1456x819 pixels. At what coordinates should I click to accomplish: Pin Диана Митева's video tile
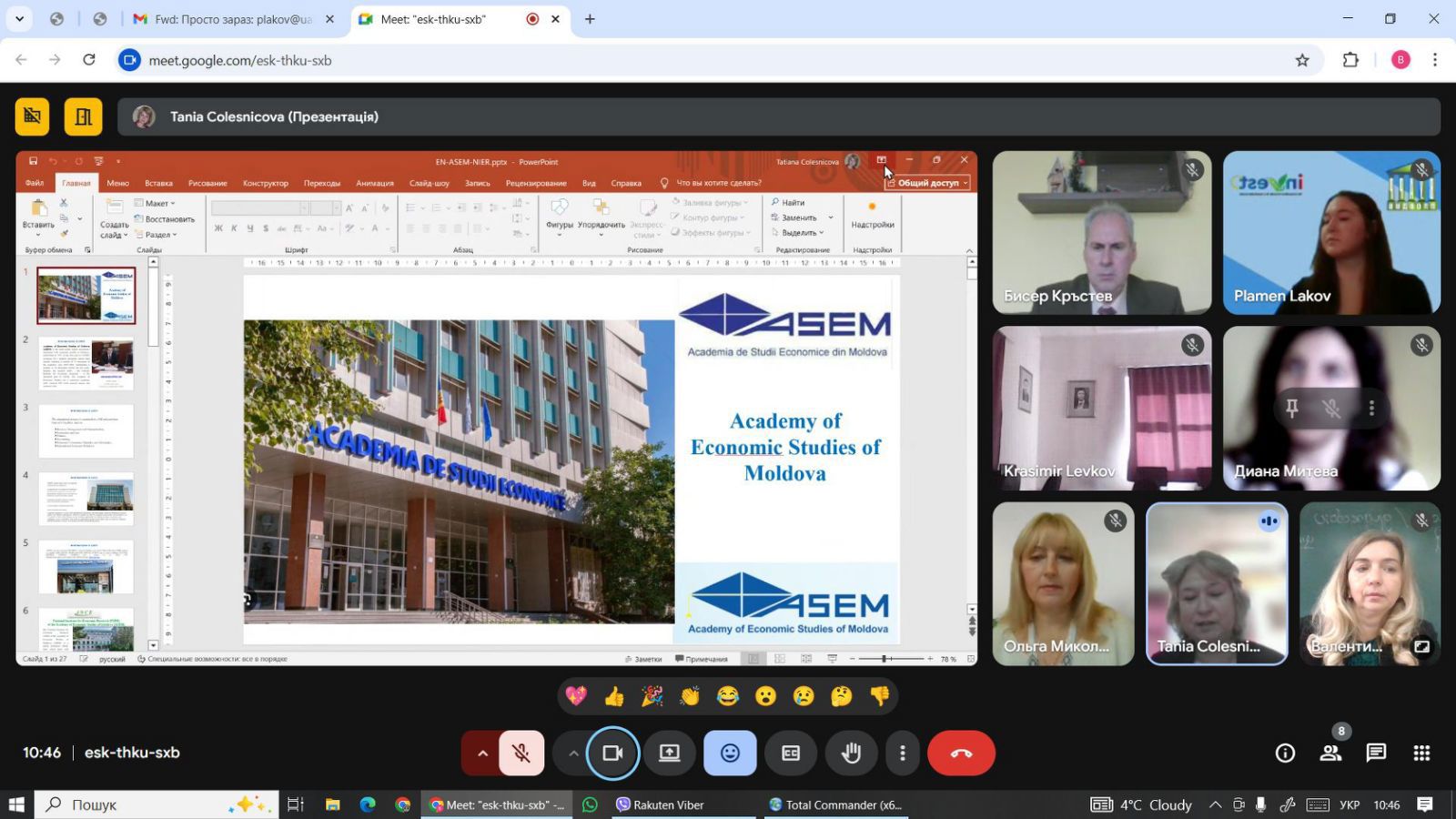[1291, 409]
